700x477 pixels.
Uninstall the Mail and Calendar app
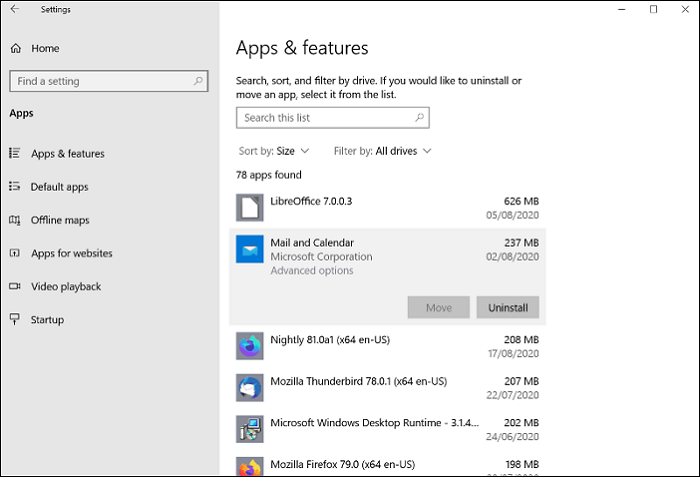(507, 307)
